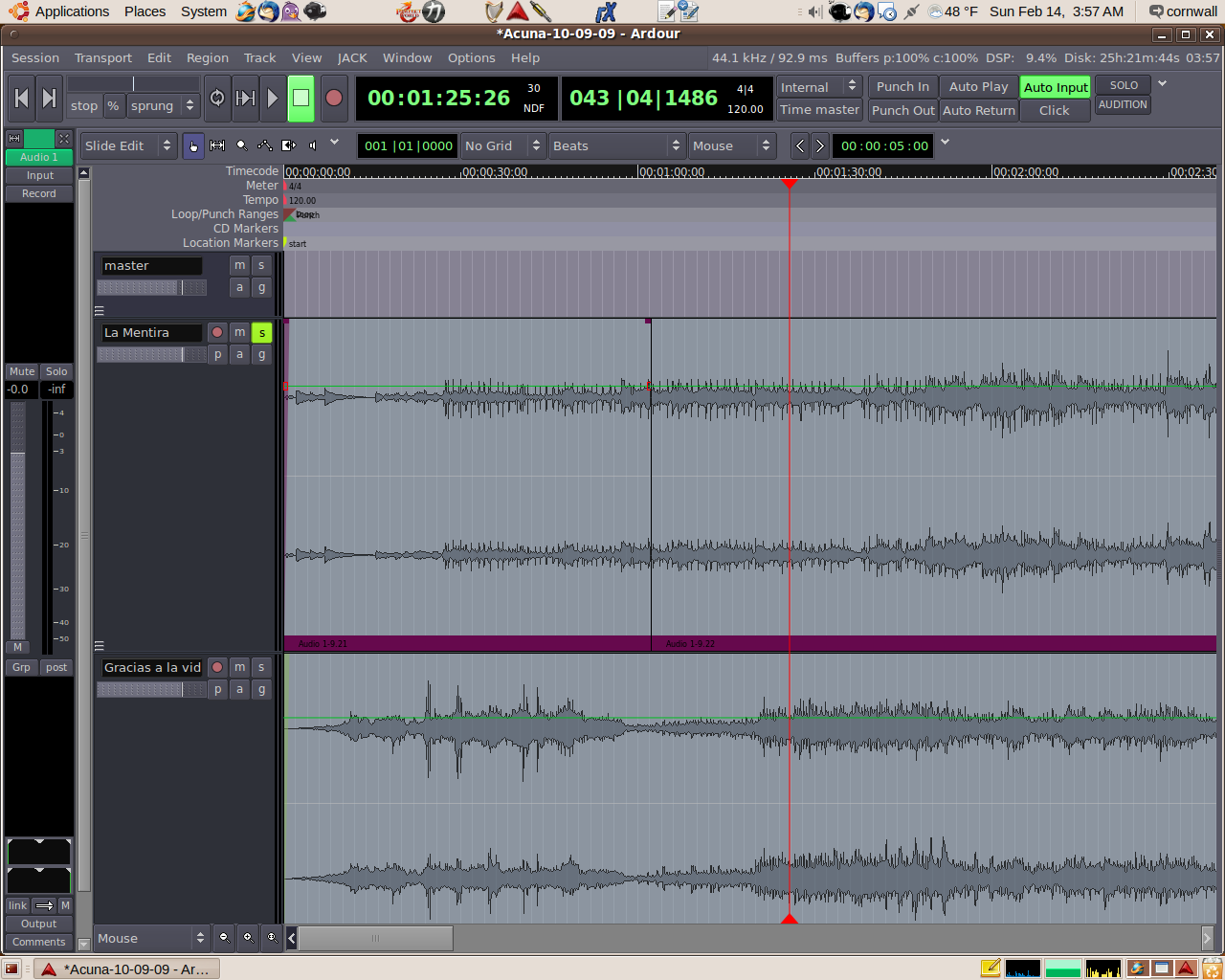
Task: Open the No Grid snap dropdown
Action: 501,145
